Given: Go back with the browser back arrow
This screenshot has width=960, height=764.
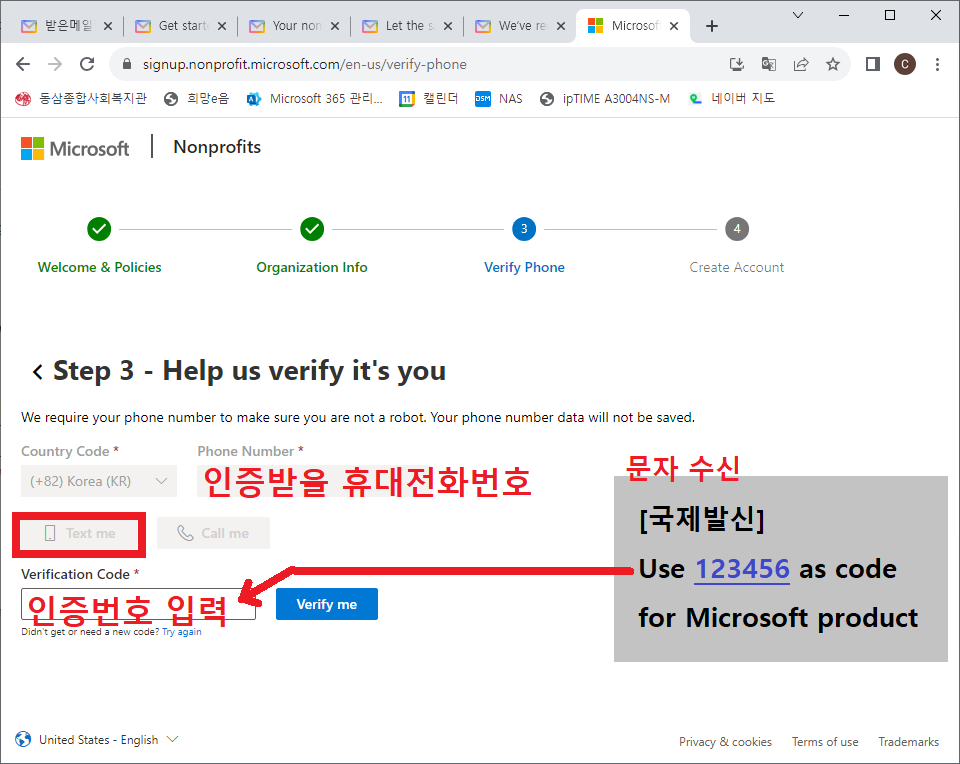Looking at the screenshot, I should [23, 64].
